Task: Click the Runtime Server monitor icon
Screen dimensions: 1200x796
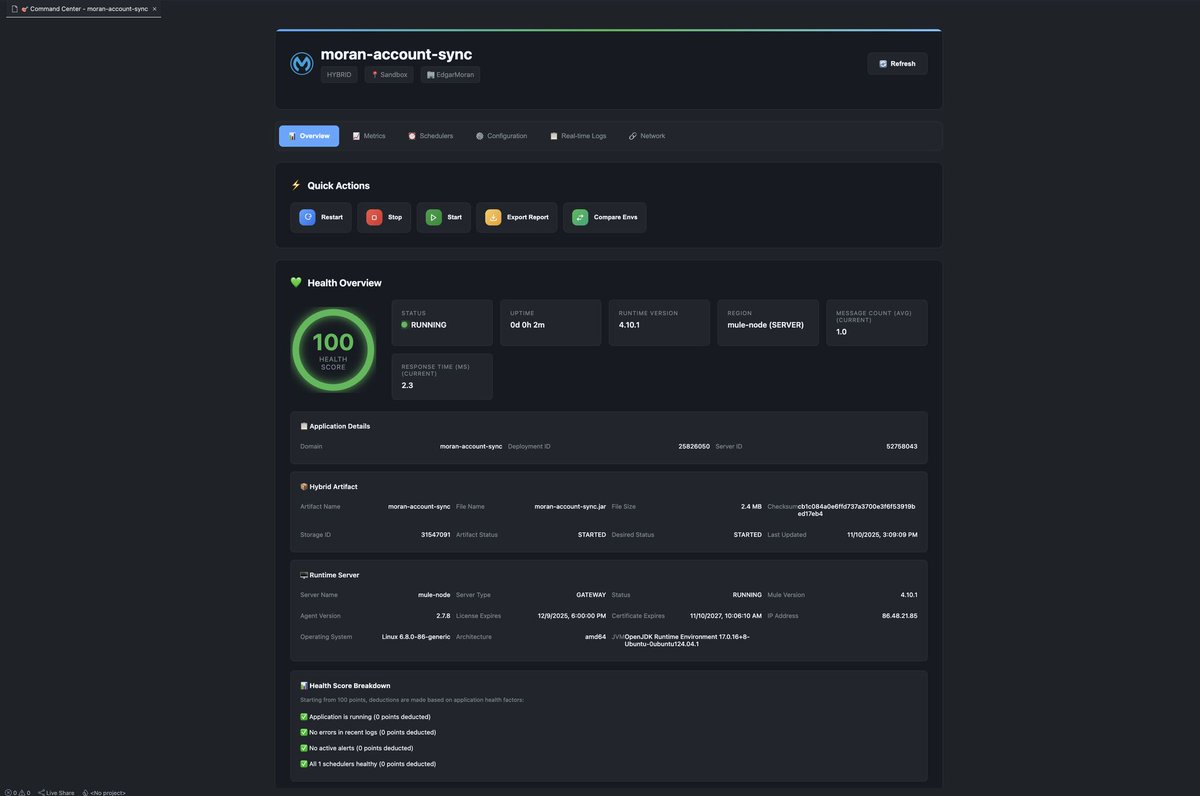Action: [x=304, y=575]
